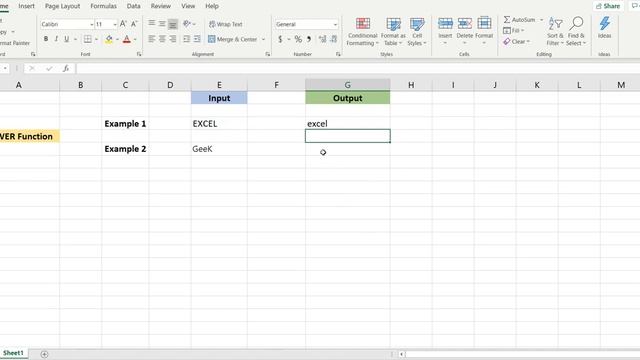Open the Review tab

(160, 6)
